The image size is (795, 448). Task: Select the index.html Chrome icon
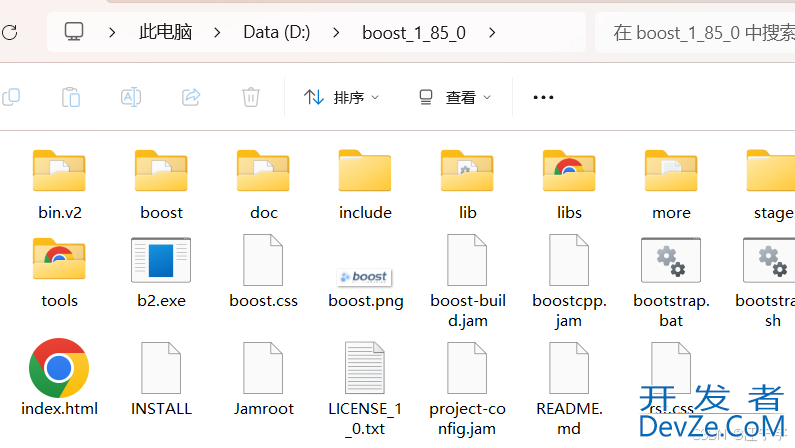pos(59,367)
